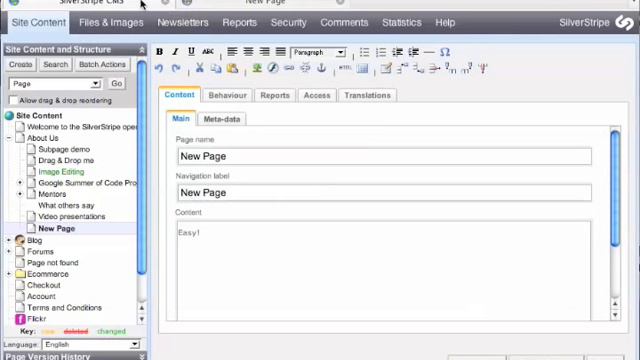Apply strikethrough ABC formatting
The width and height of the screenshot is (640, 360).
point(208,52)
